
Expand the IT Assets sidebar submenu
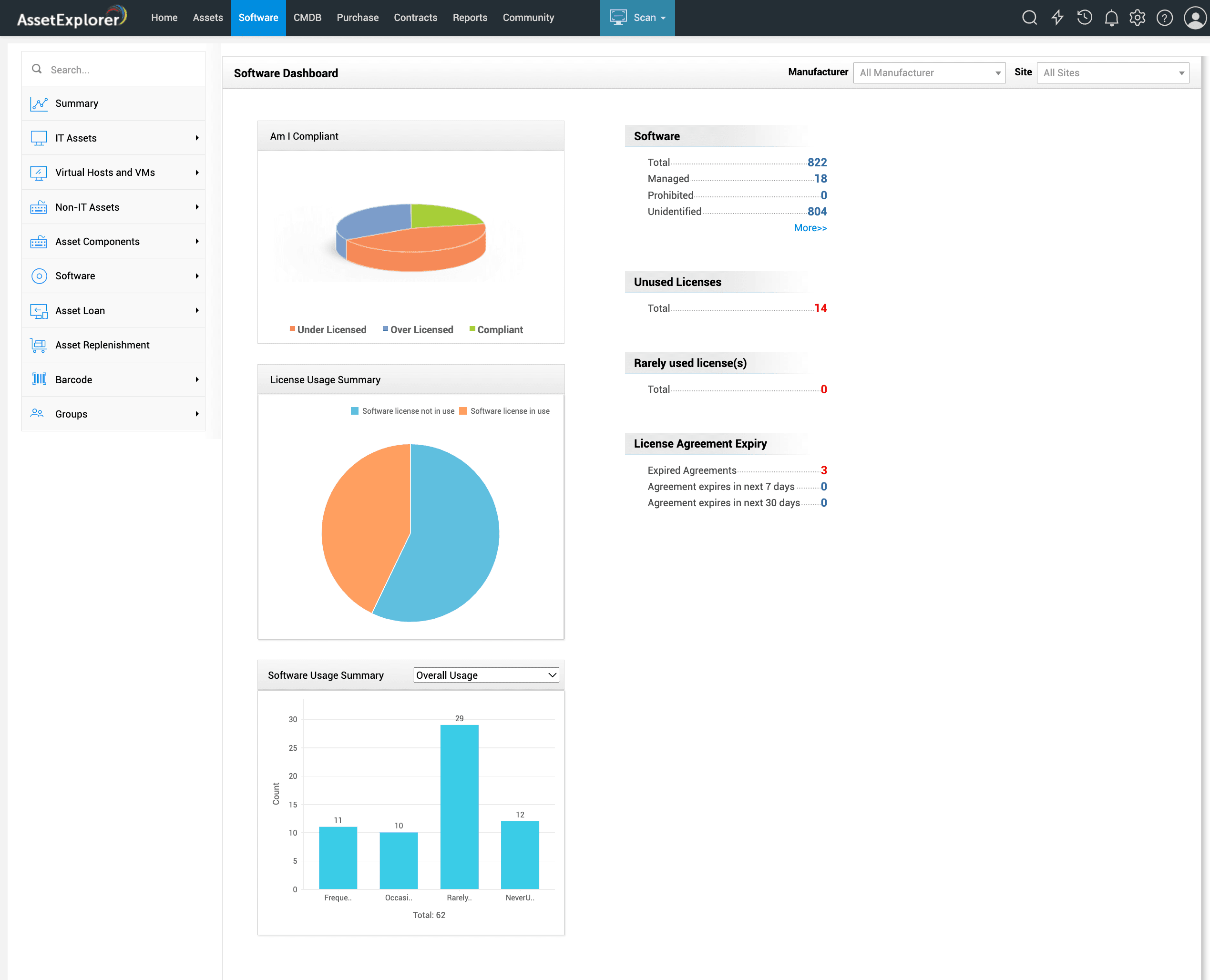(x=196, y=138)
